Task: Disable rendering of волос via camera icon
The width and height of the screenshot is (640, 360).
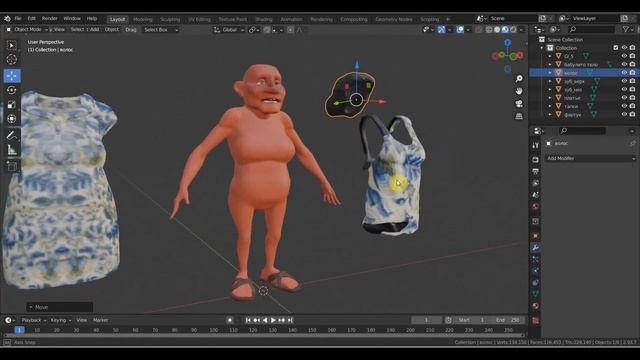Action: pyautogui.click(x=632, y=73)
